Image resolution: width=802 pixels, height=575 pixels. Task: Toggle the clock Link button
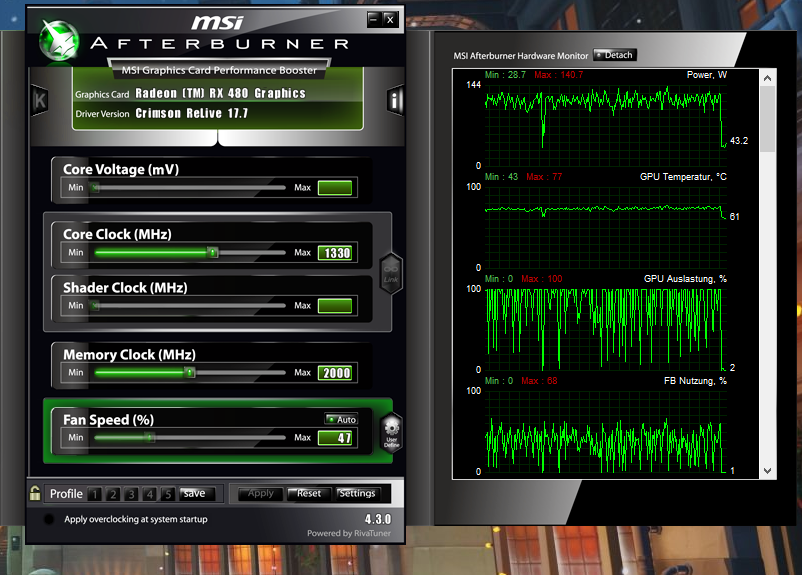[x=391, y=273]
